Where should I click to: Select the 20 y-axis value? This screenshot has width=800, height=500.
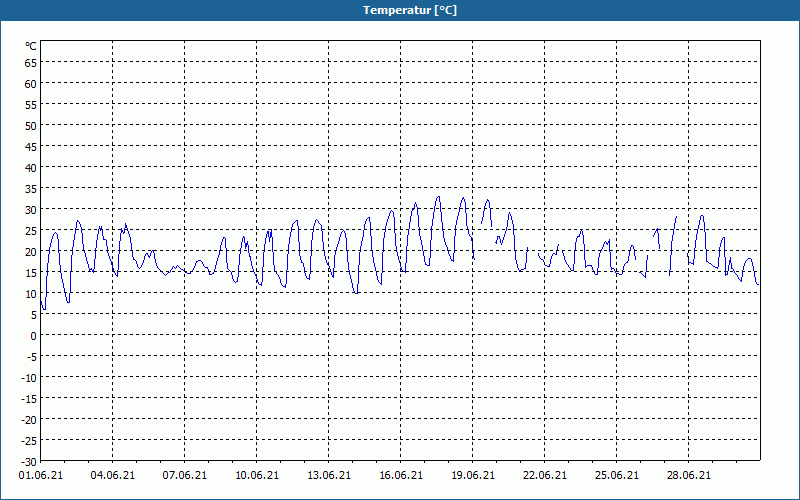[31, 252]
